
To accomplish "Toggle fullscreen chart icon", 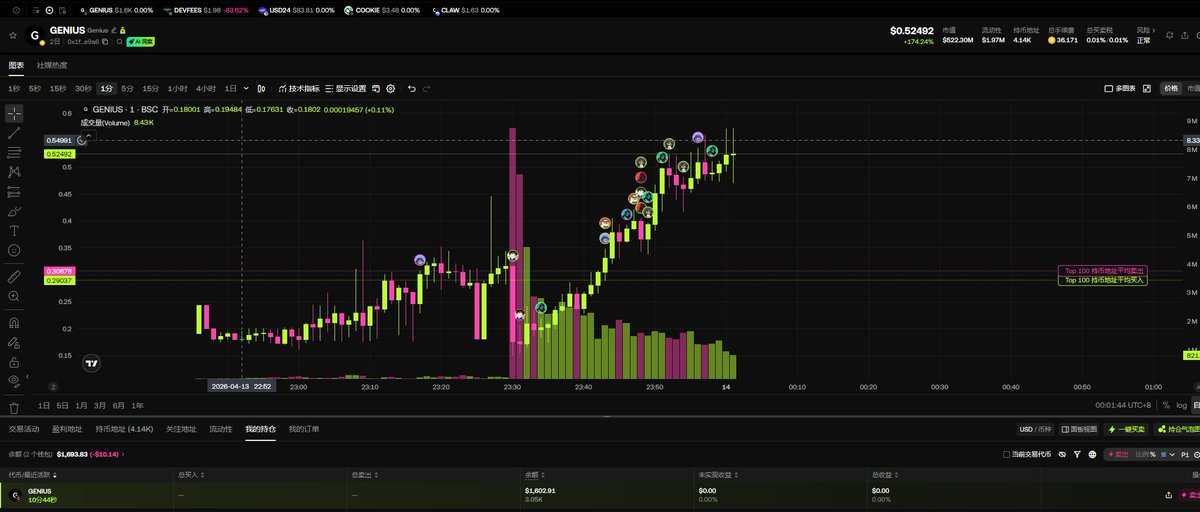I will [x=1147, y=88].
